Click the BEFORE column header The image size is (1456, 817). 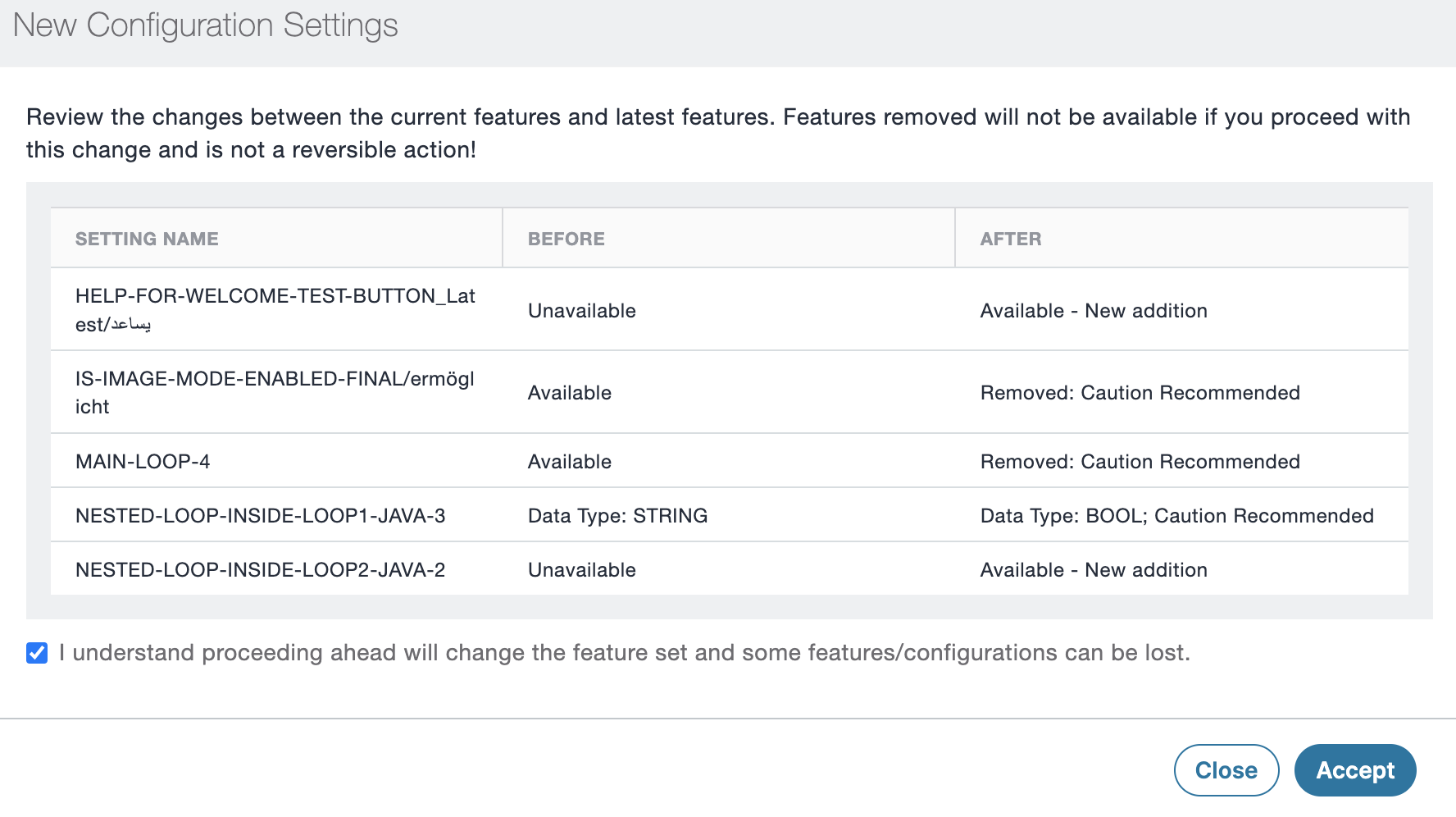pos(566,238)
